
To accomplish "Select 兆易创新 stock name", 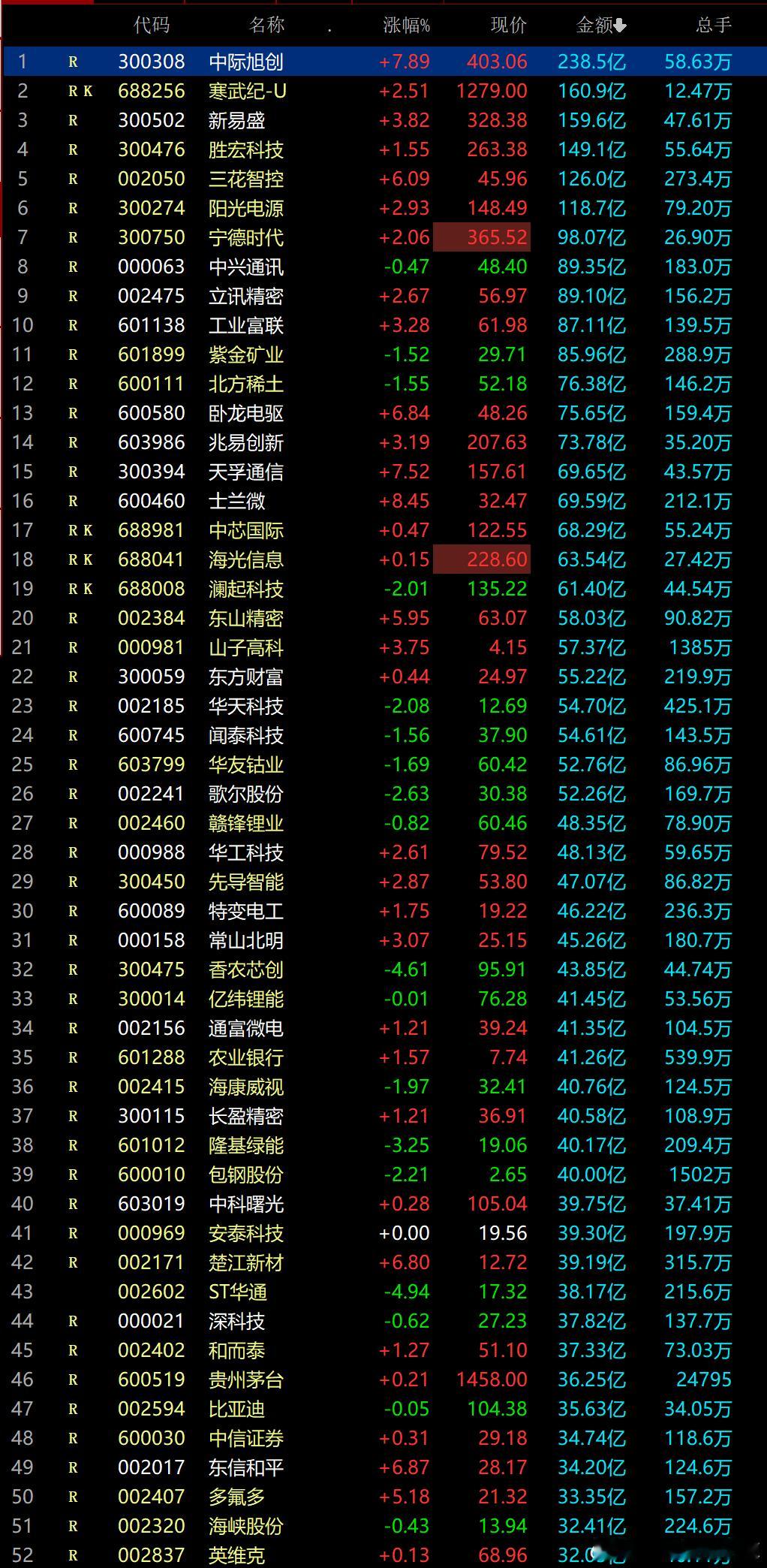I will point(246,442).
